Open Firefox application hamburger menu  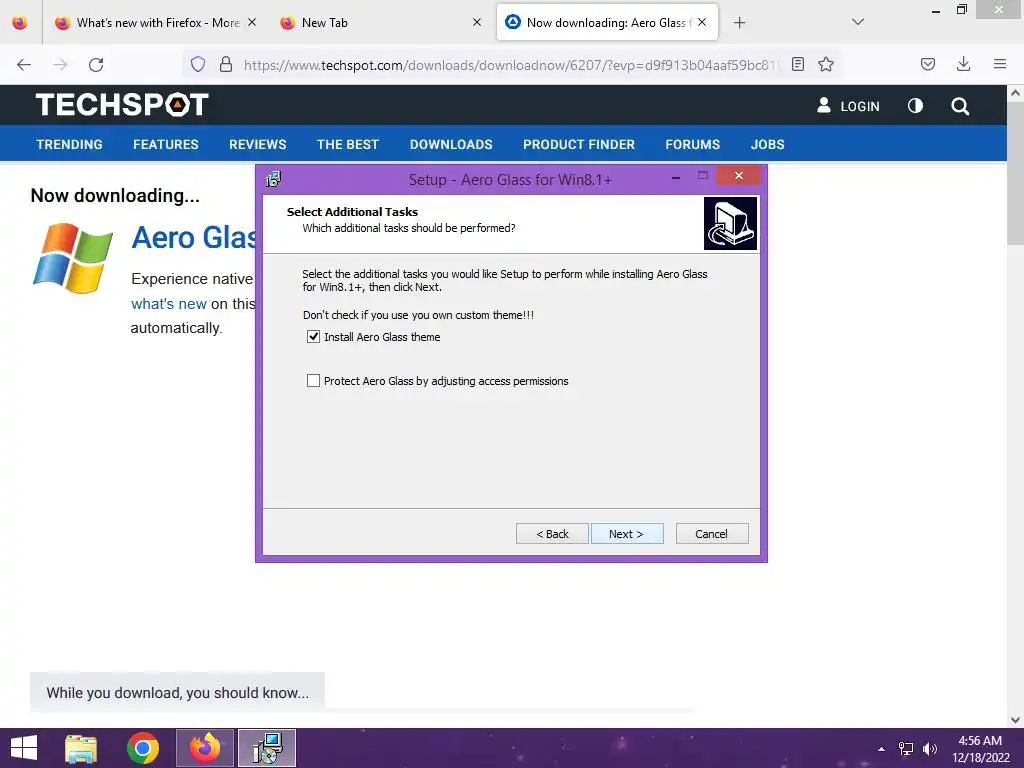(1000, 64)
